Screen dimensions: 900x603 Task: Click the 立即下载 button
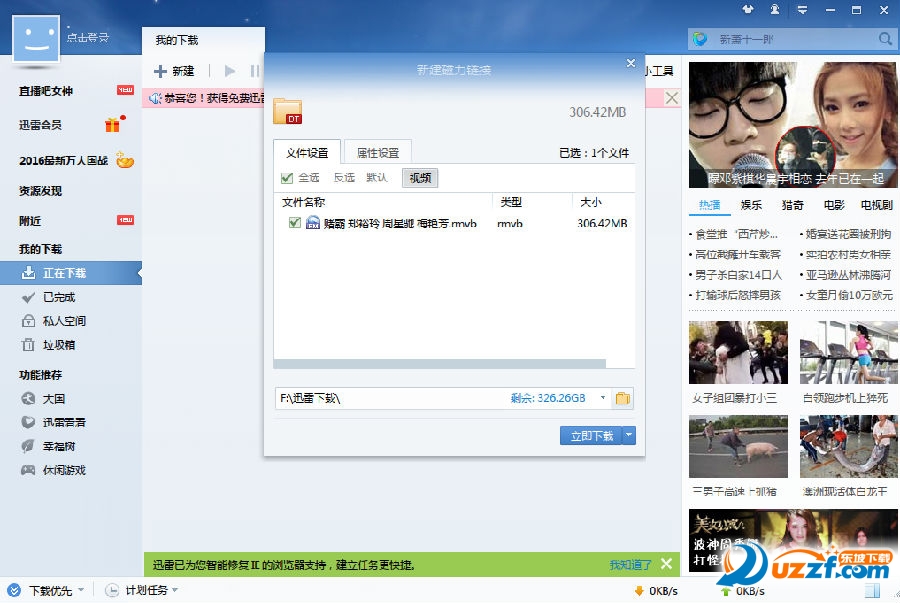(x=591, y=435)
